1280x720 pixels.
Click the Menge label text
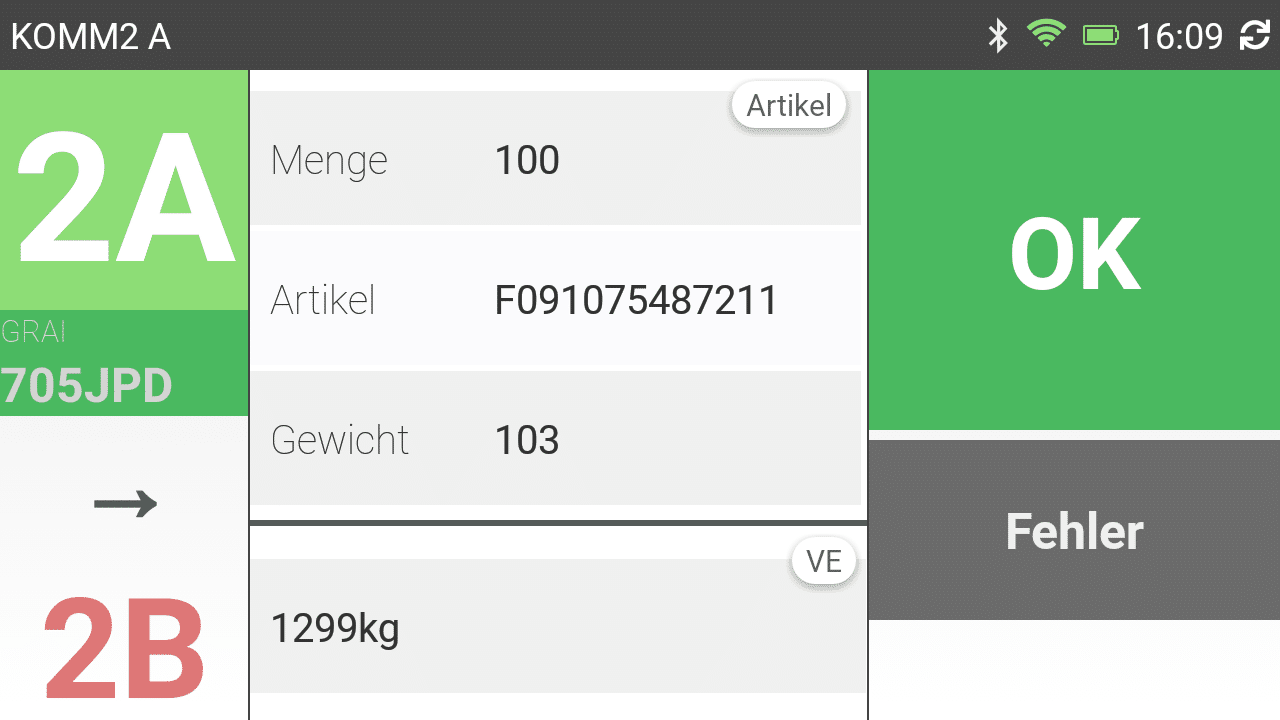[x=329, y=160]
